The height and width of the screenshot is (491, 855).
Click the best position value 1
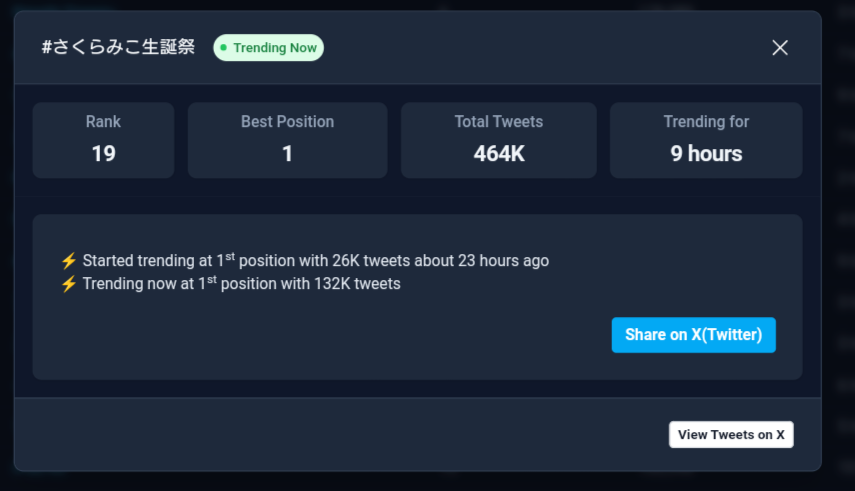(x=287, y=154)
